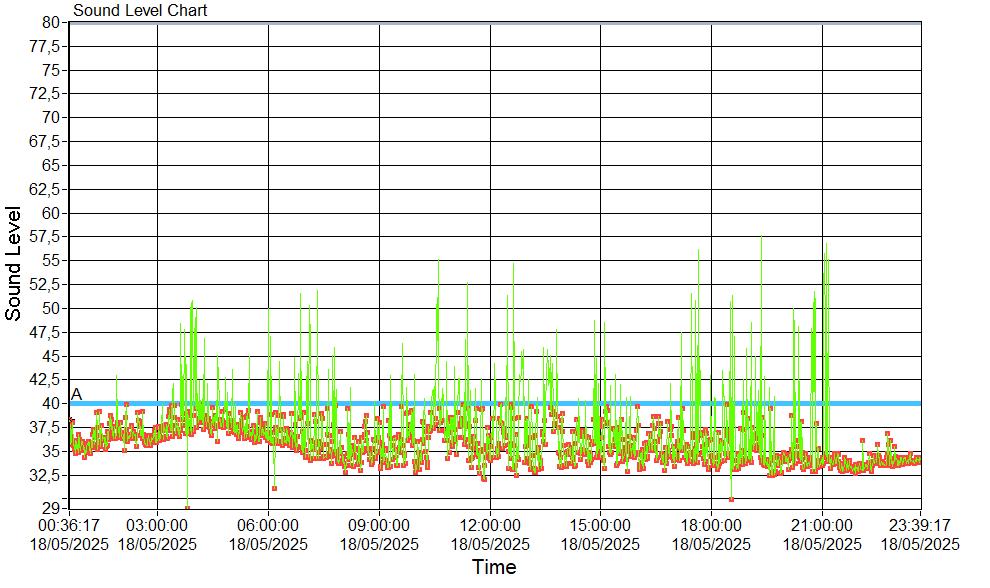The image size is (990, 588).
Task: Click the 80 value on the y-axis
Action: (51, 22)
